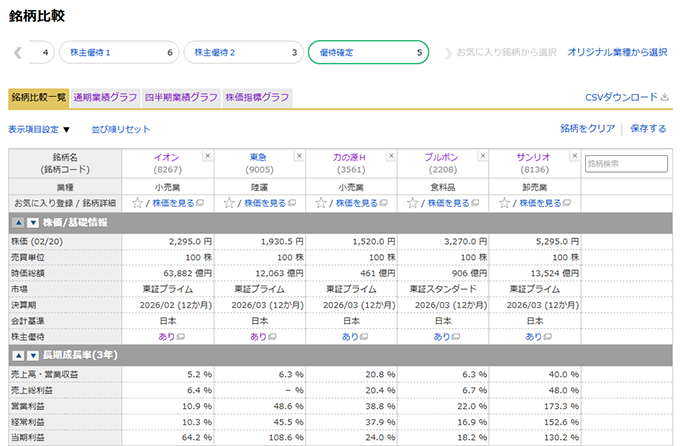Star ブルボン as a favorite
The image size is (680, 446).
(412, 203)
